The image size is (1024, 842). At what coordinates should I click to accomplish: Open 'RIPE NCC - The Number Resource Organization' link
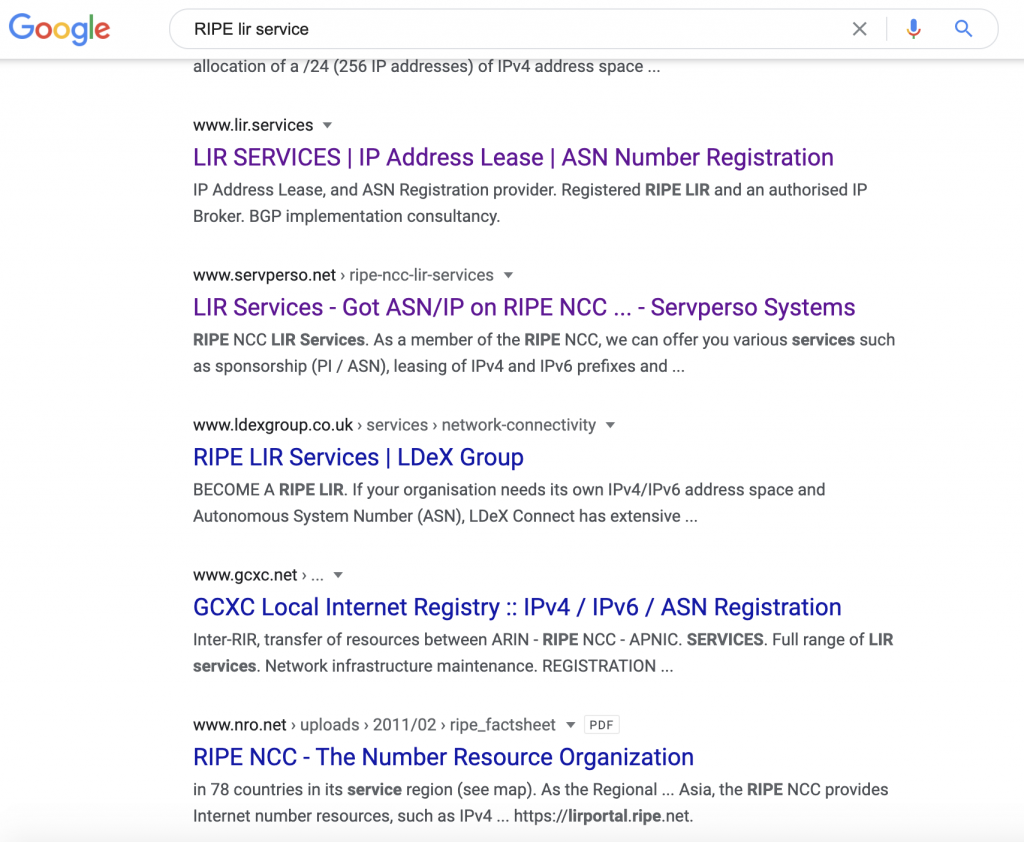[443, 757]
